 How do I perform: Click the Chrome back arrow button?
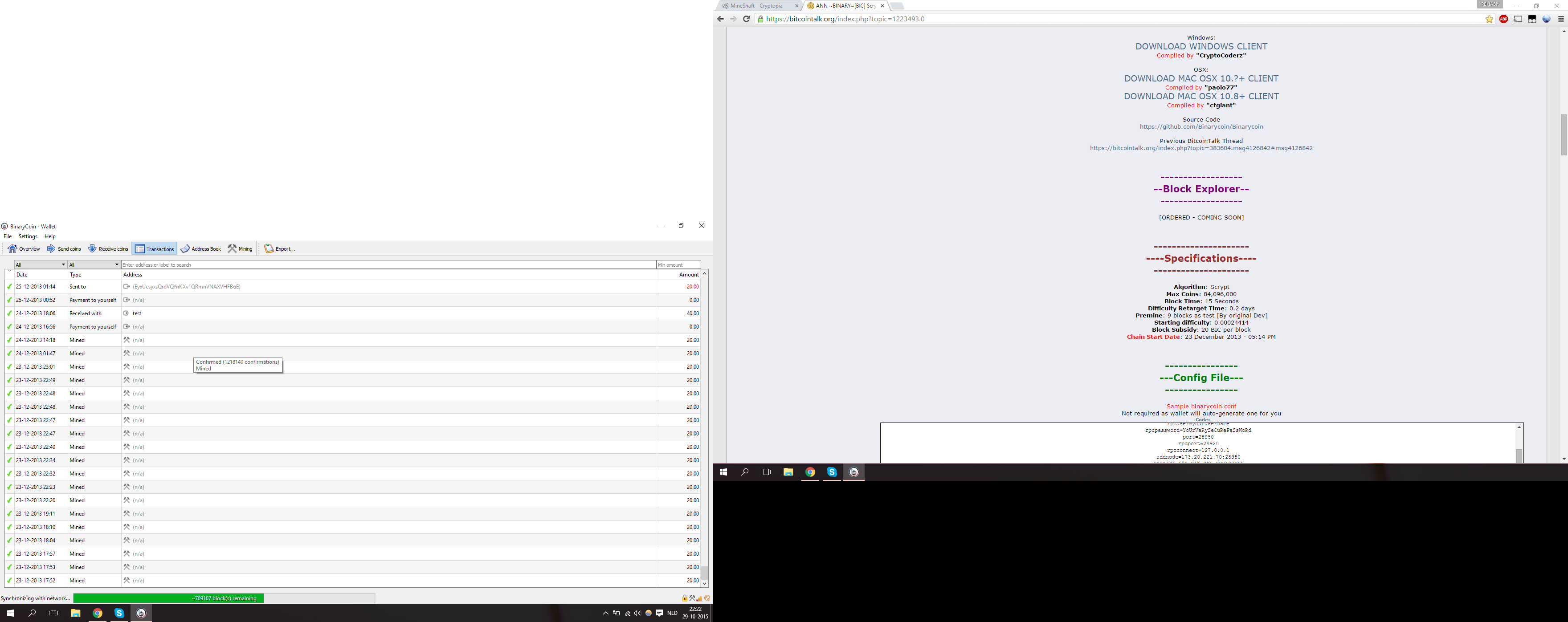[721, 19]
